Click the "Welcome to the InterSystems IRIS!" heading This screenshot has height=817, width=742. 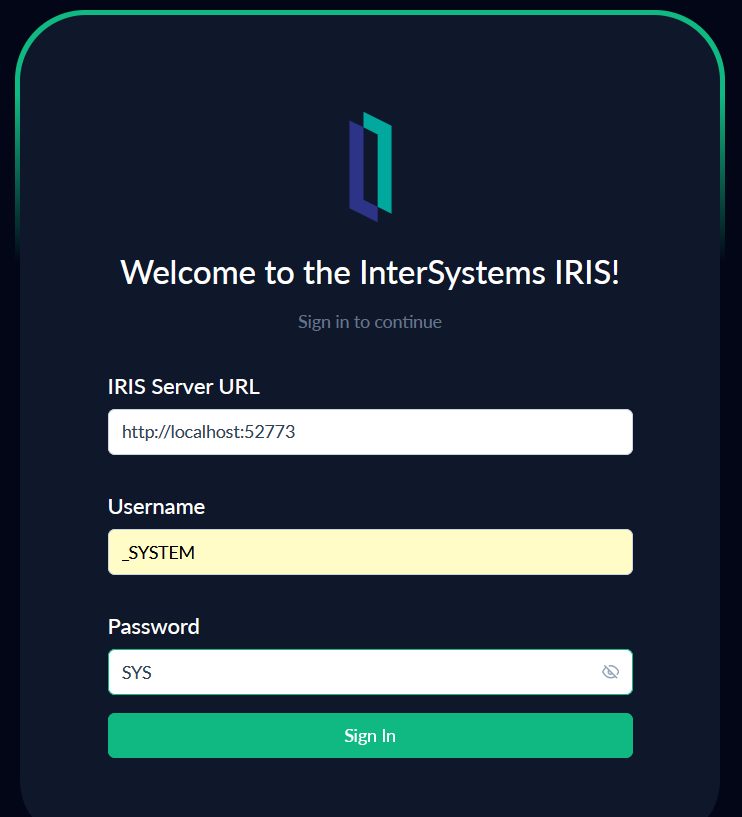click(370, 273)
